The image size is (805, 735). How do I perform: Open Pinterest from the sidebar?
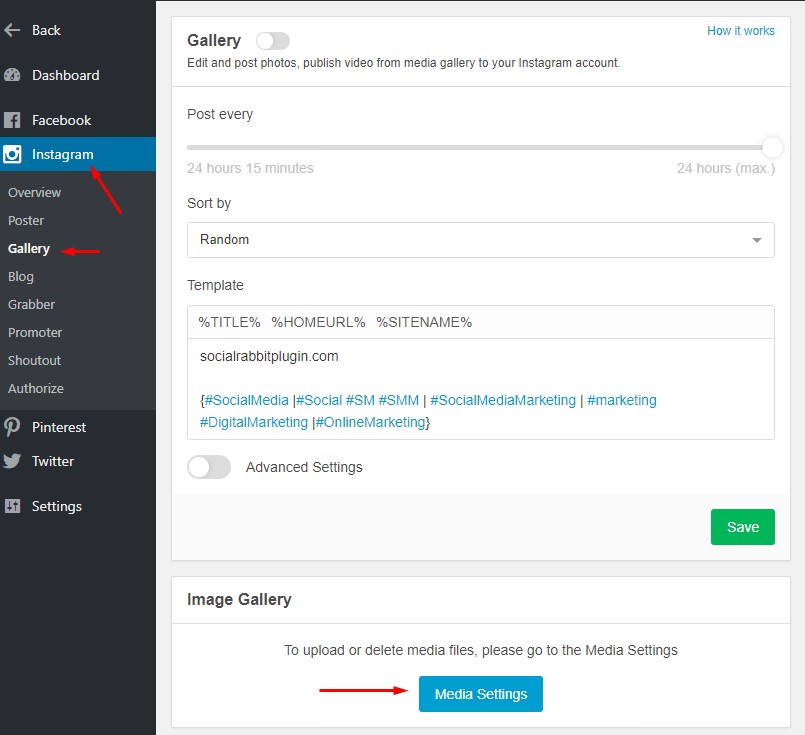point(15,427)
